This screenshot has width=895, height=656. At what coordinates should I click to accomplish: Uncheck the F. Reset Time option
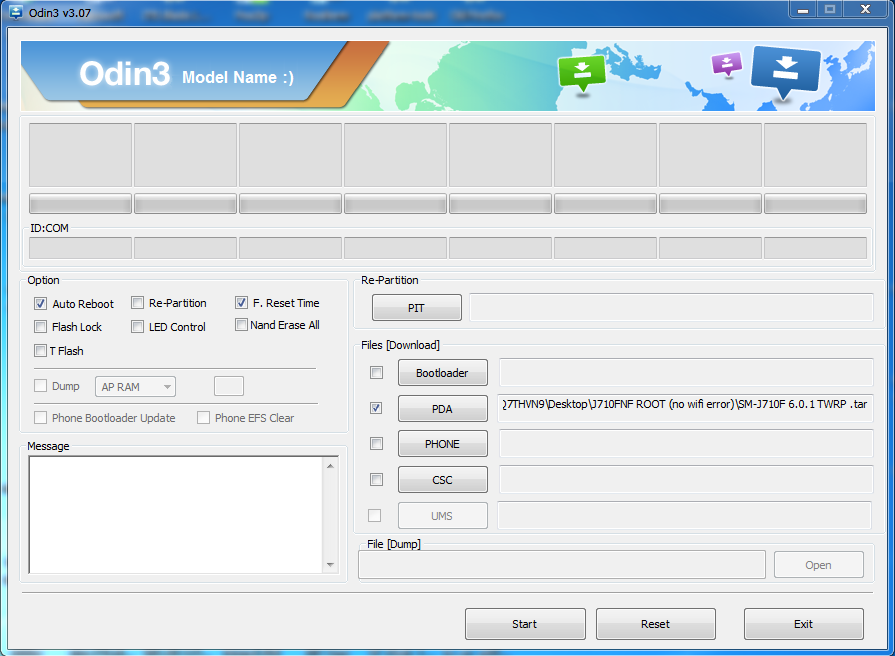(x=241, y=303)
